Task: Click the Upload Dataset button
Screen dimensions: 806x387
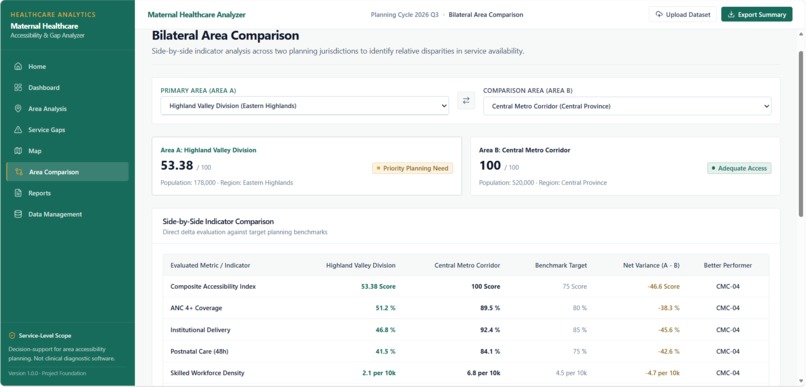Action: (x=683, y=14)
